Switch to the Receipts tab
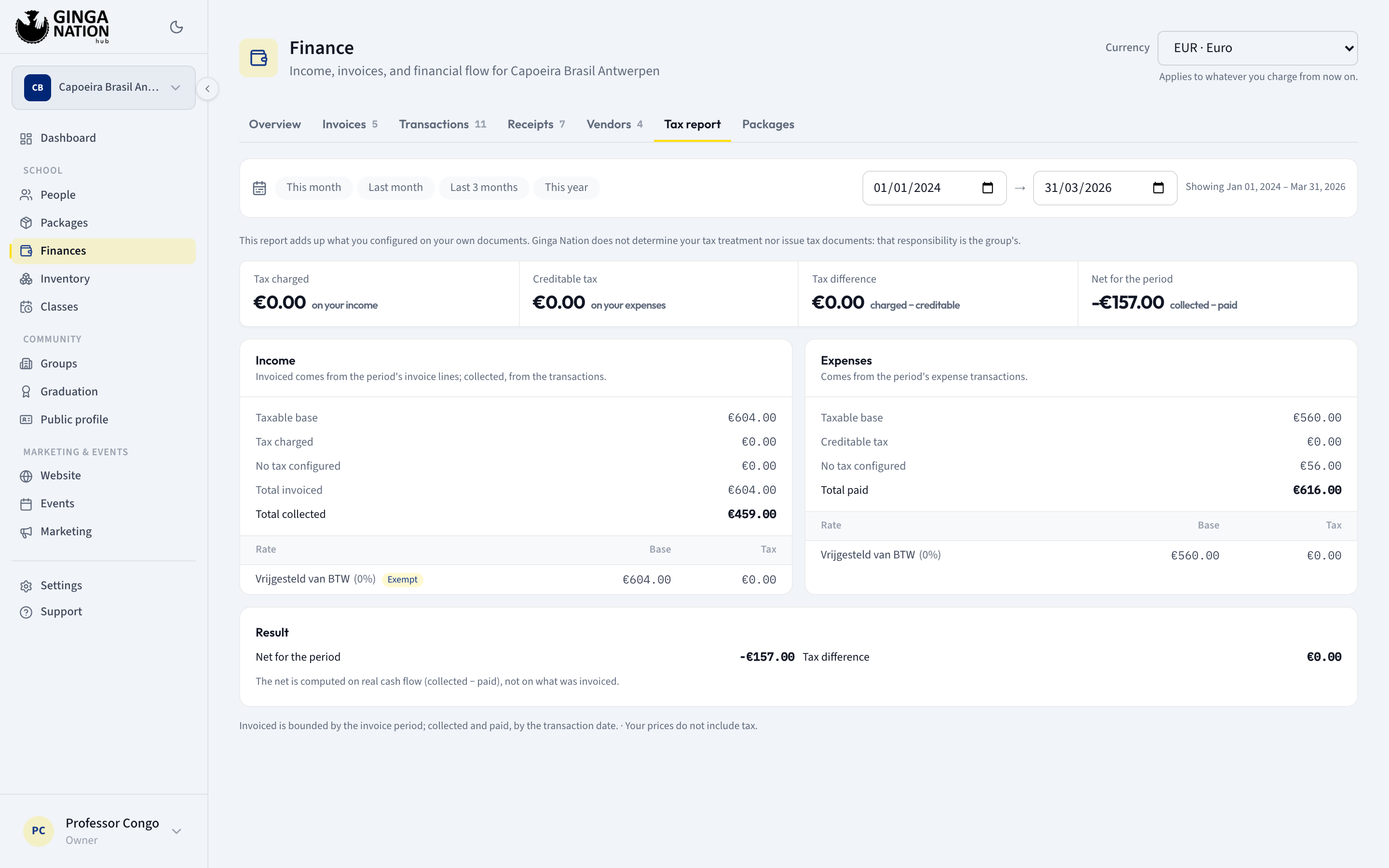The image size is (1389, 868). [x=536, y=124]
